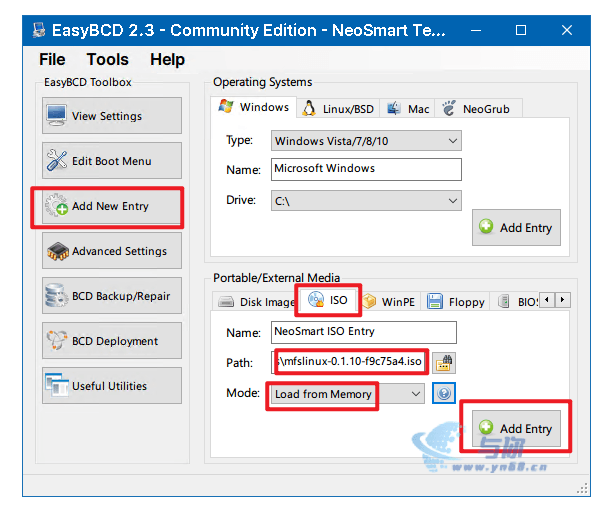This screenshot has height=523, width=607.
Task: Open BCD Backup/Repair
Action: point(112,296)
